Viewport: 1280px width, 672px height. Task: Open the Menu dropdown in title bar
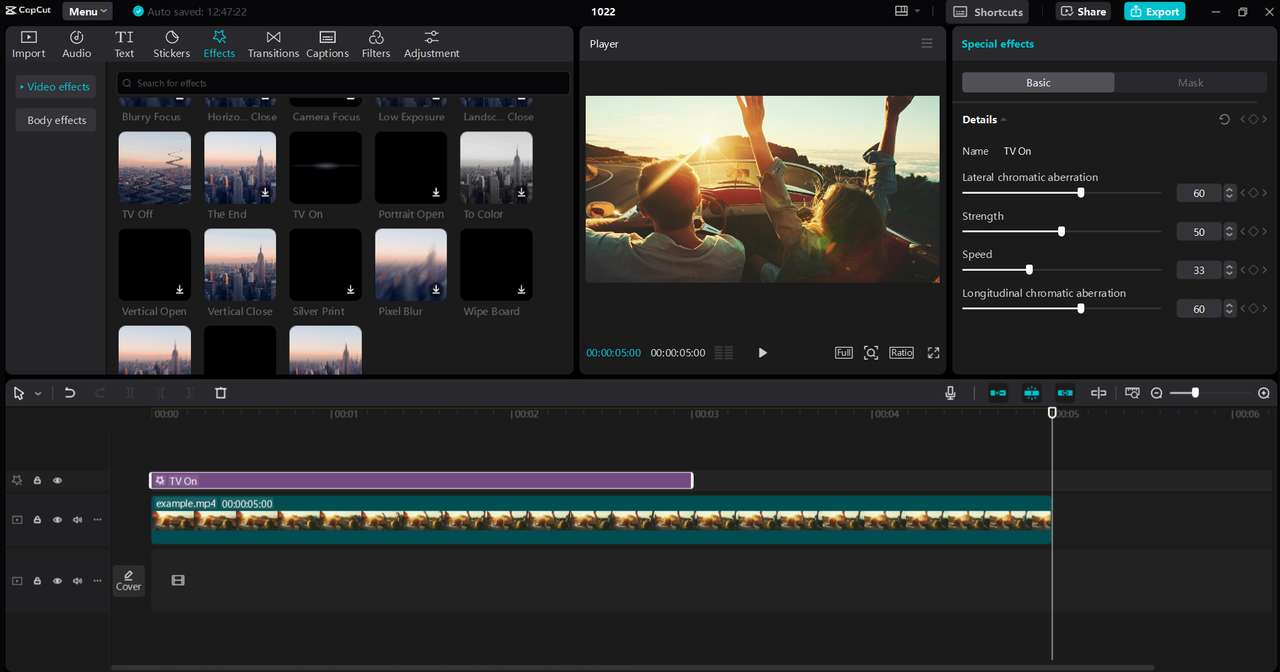[x=87, y=11]
